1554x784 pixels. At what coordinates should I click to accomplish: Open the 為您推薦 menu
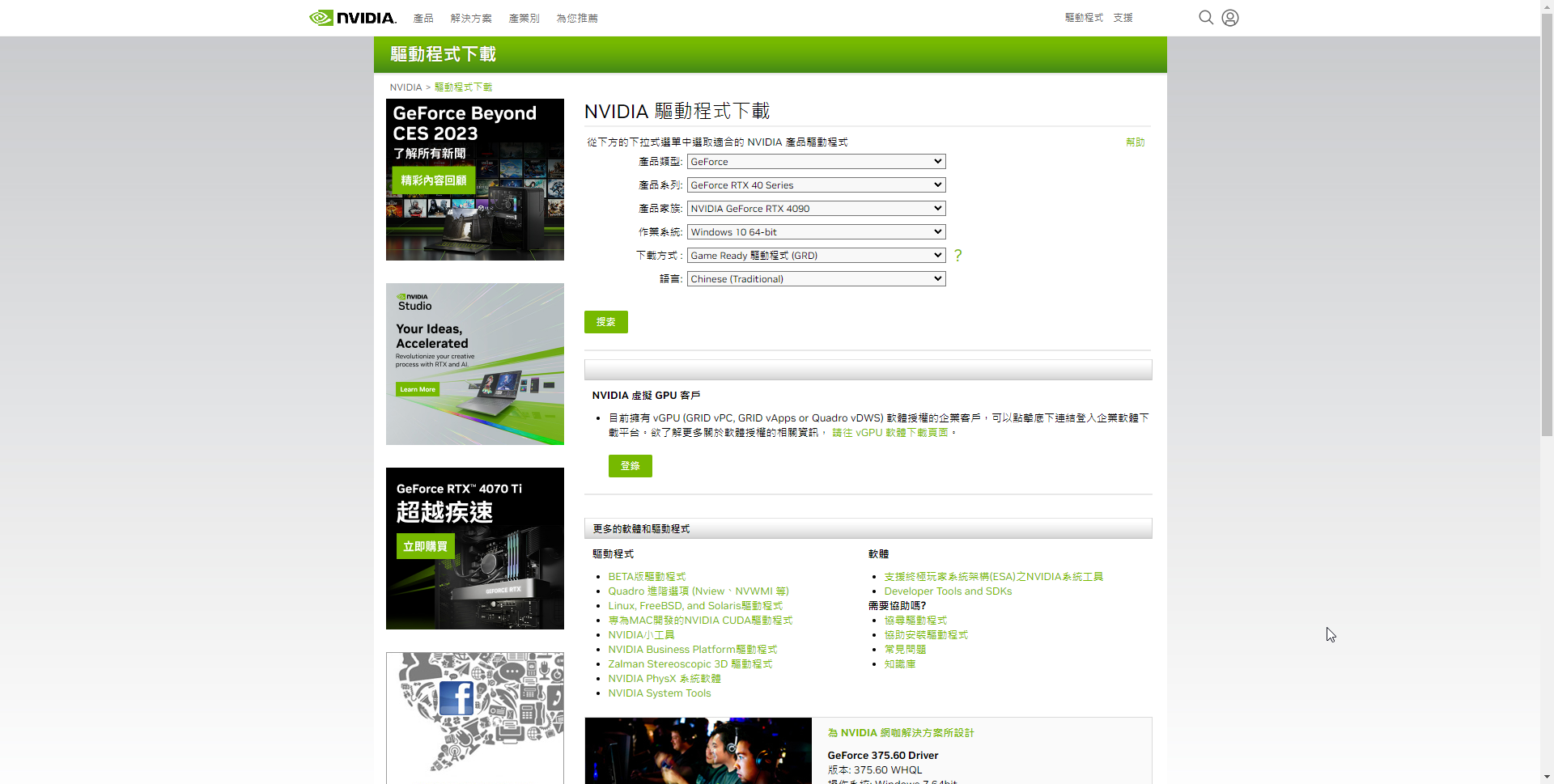[x=577, y=18]
